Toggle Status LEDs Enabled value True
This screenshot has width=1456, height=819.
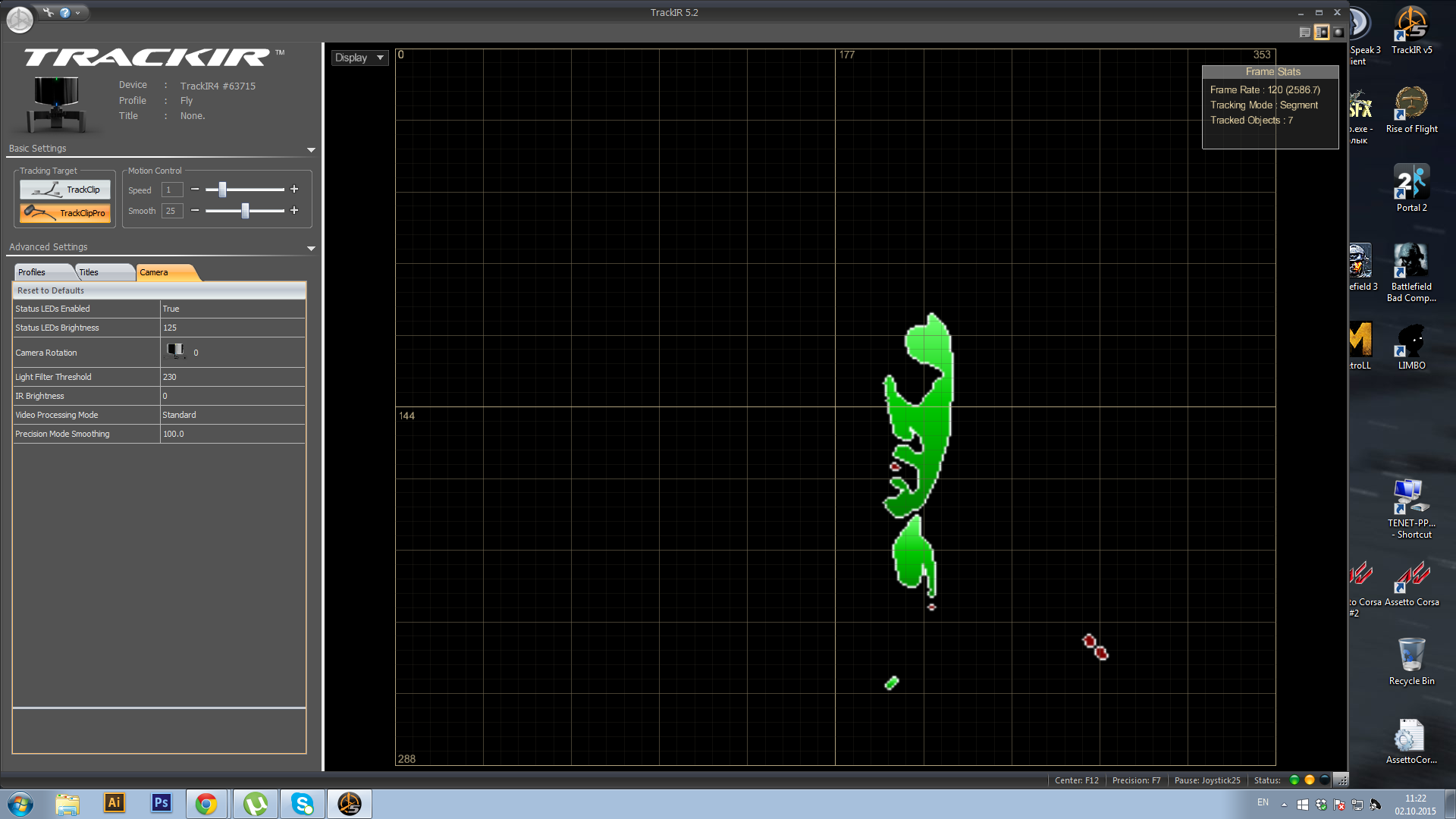(232, 309)
